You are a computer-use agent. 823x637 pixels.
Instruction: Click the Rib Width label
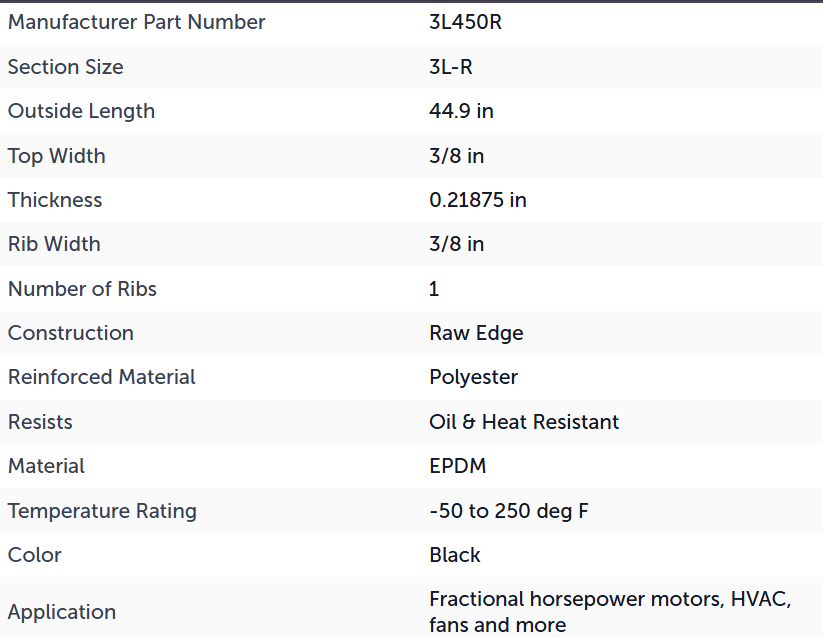[x=54, y=244]
